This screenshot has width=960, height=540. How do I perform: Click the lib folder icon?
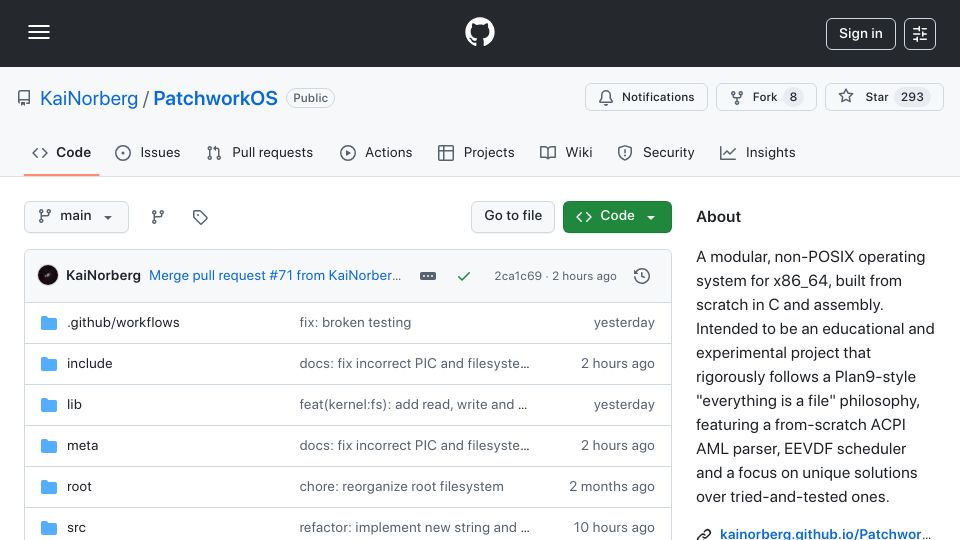click(49, 405)
